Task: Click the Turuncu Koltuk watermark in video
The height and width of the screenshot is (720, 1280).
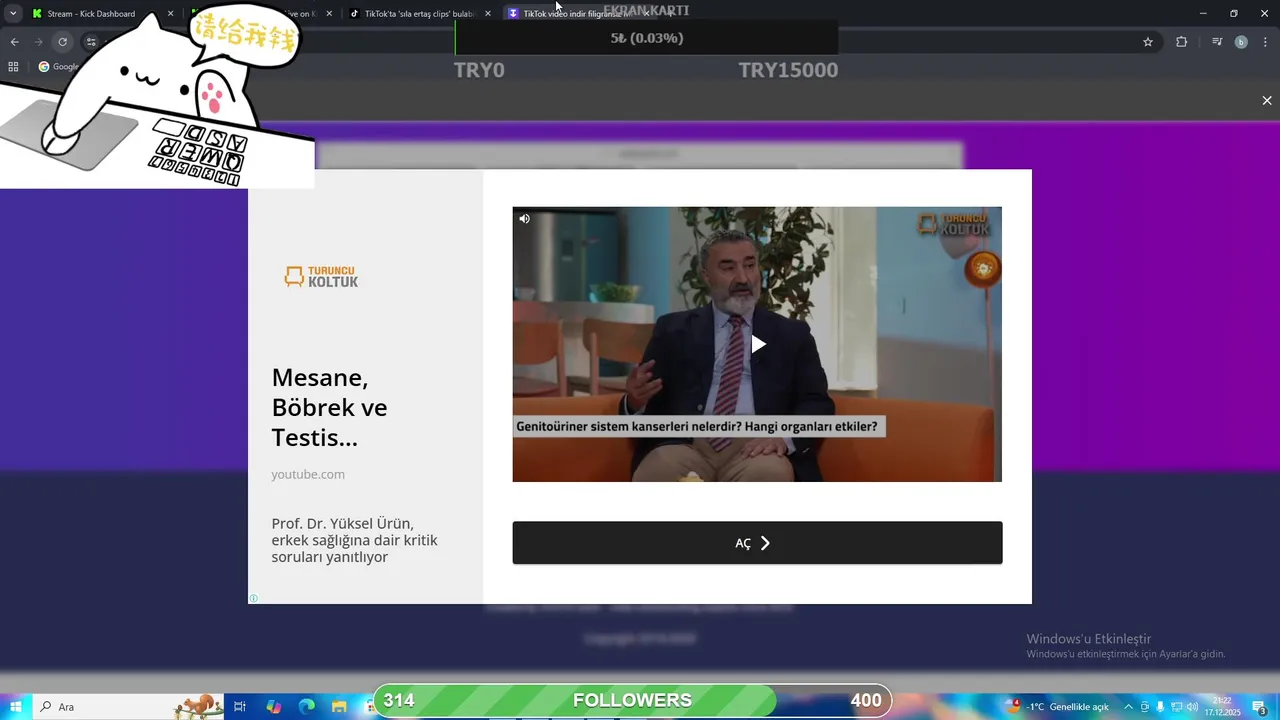Action: tap(954, 224)
